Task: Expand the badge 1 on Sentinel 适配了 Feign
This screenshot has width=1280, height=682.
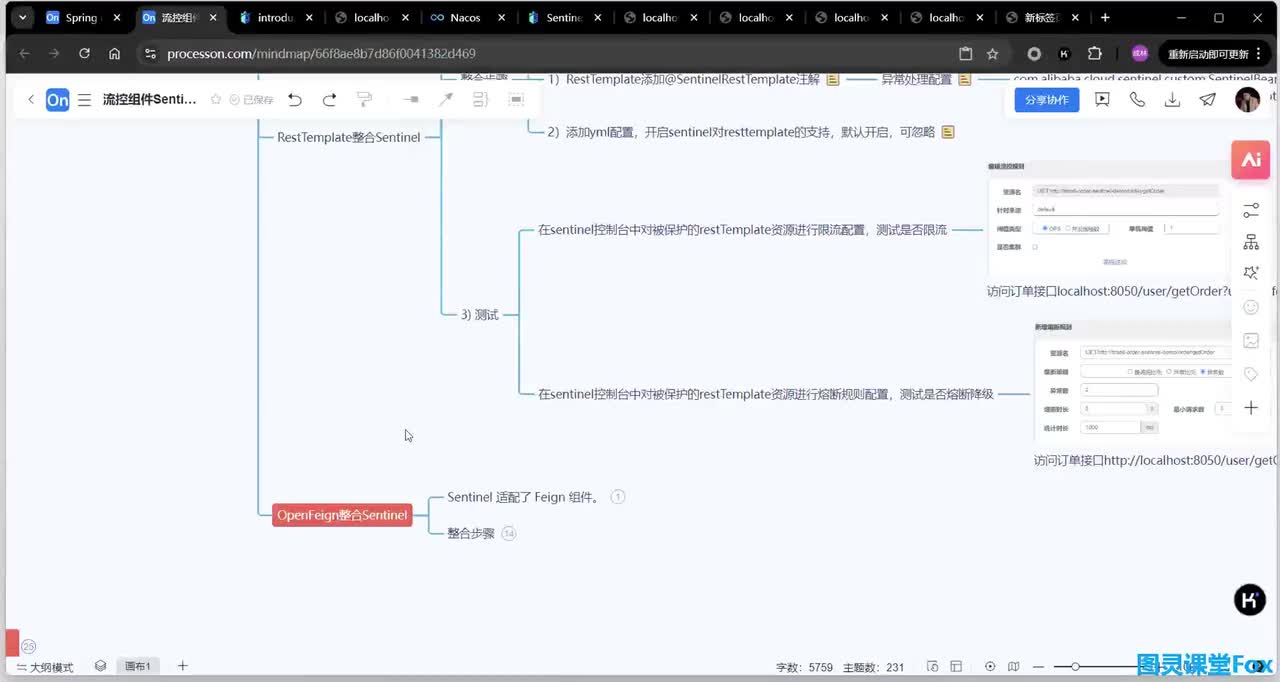Action: click(x=618, y=497)
